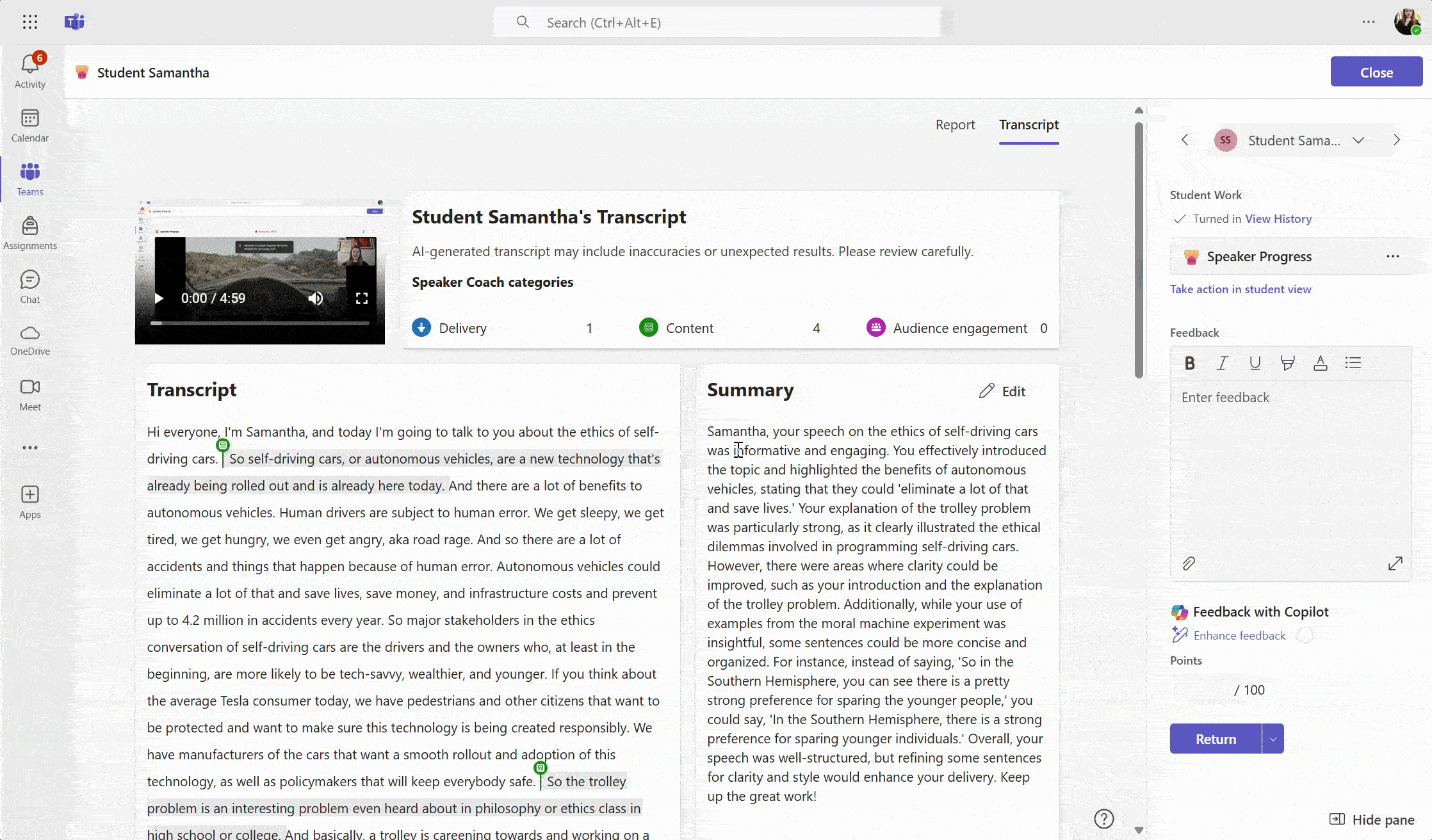Toggle bulleted list in feedback

click(1353, 363)
